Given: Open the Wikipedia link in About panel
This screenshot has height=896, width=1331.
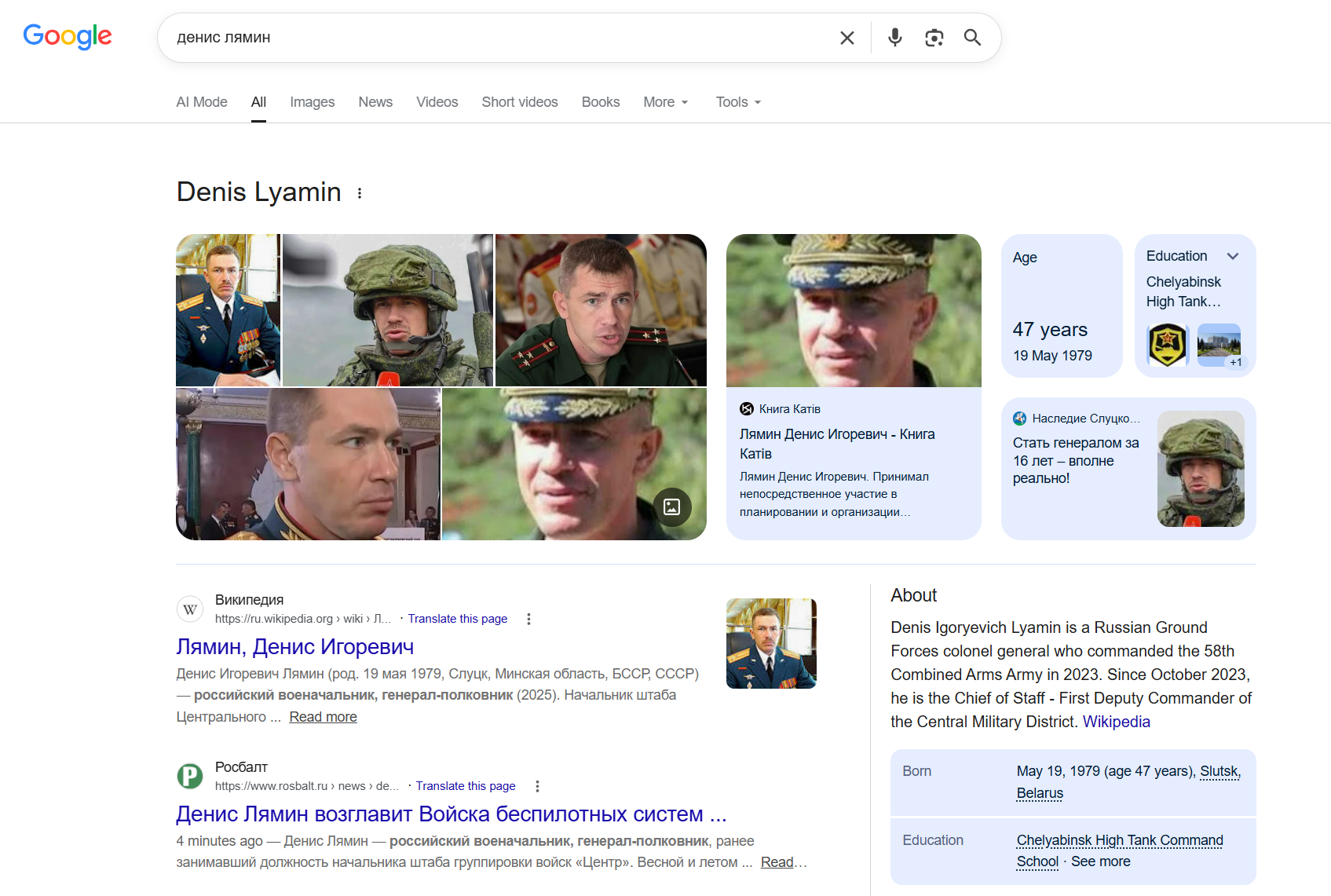Looking at the screenshot, I should [1117, 722].
